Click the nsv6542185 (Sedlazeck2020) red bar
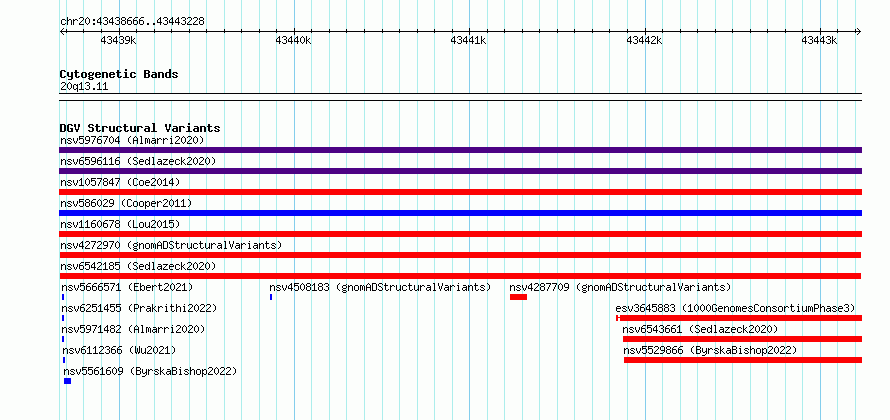Image resolution: width=890 pixels, height=420 pixels. pos(460,276)
